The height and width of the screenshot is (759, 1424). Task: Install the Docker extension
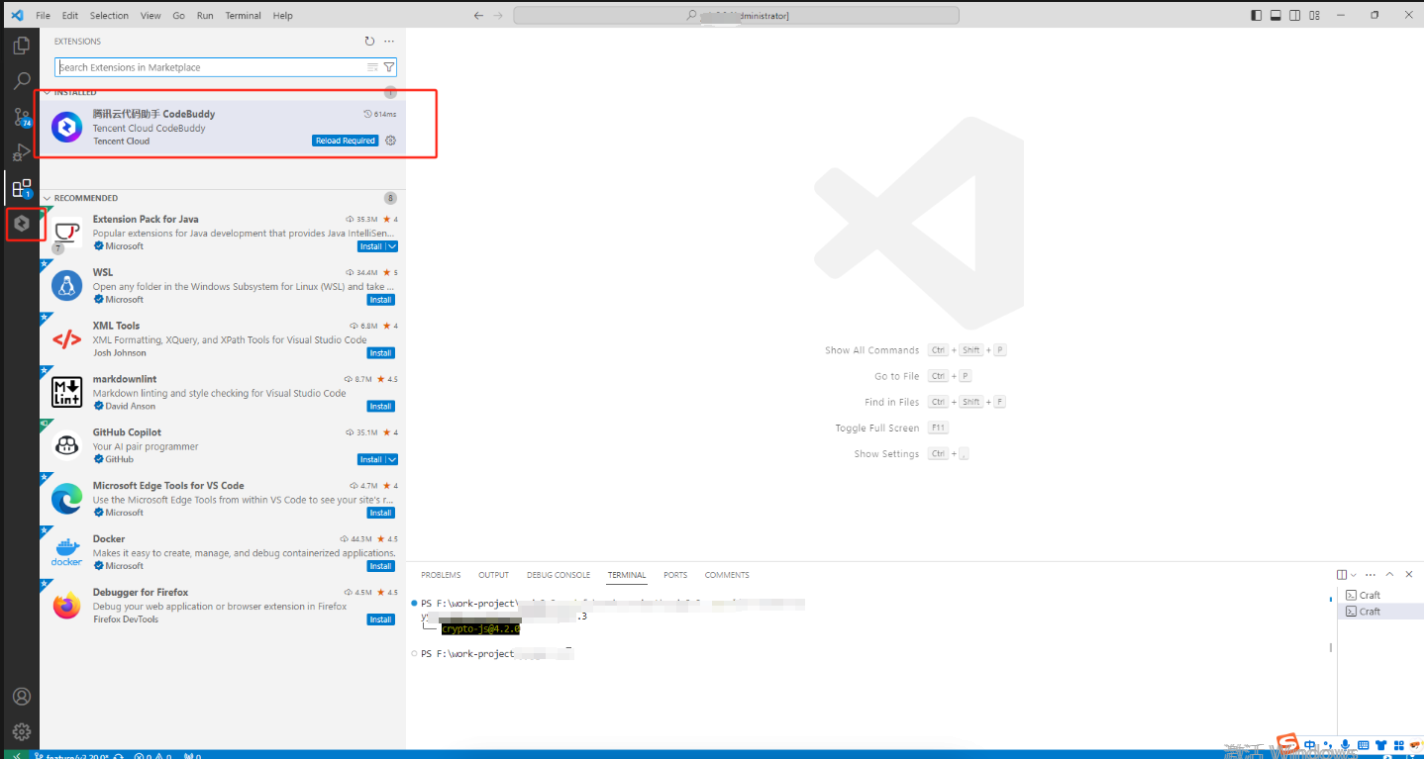pos(380,566)
